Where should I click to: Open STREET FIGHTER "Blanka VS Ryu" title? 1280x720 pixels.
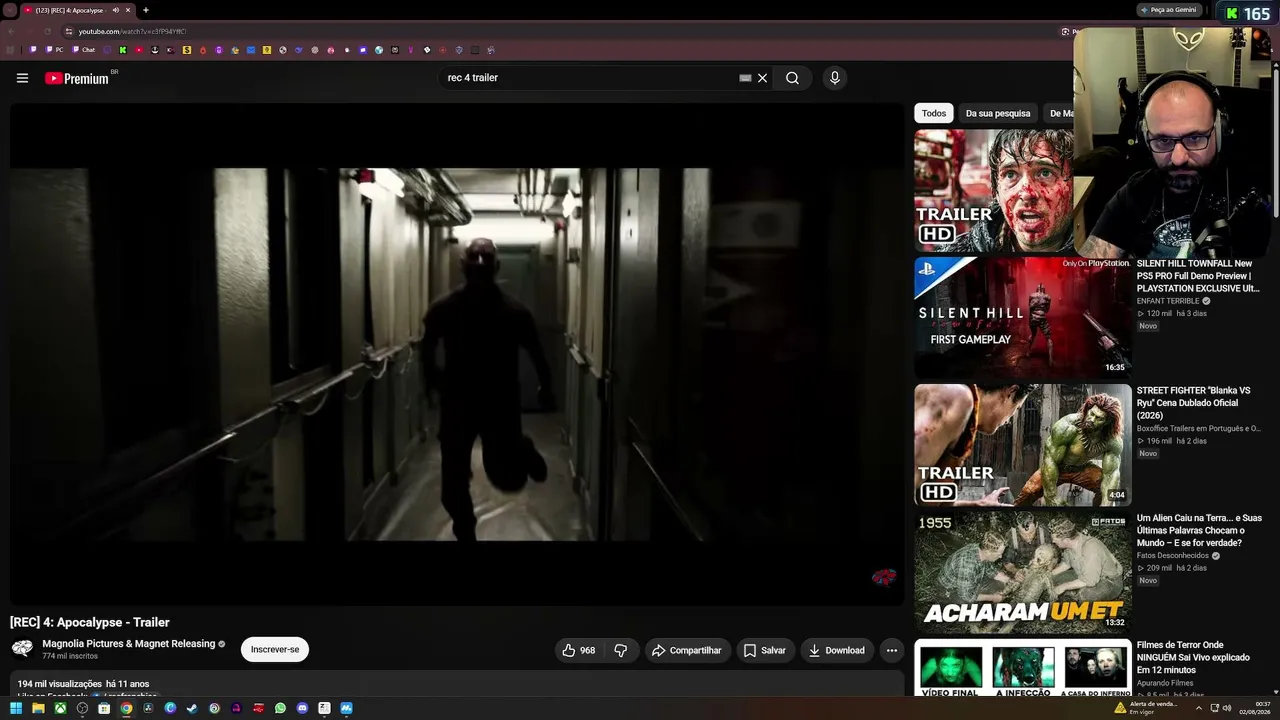[1194, 403]
